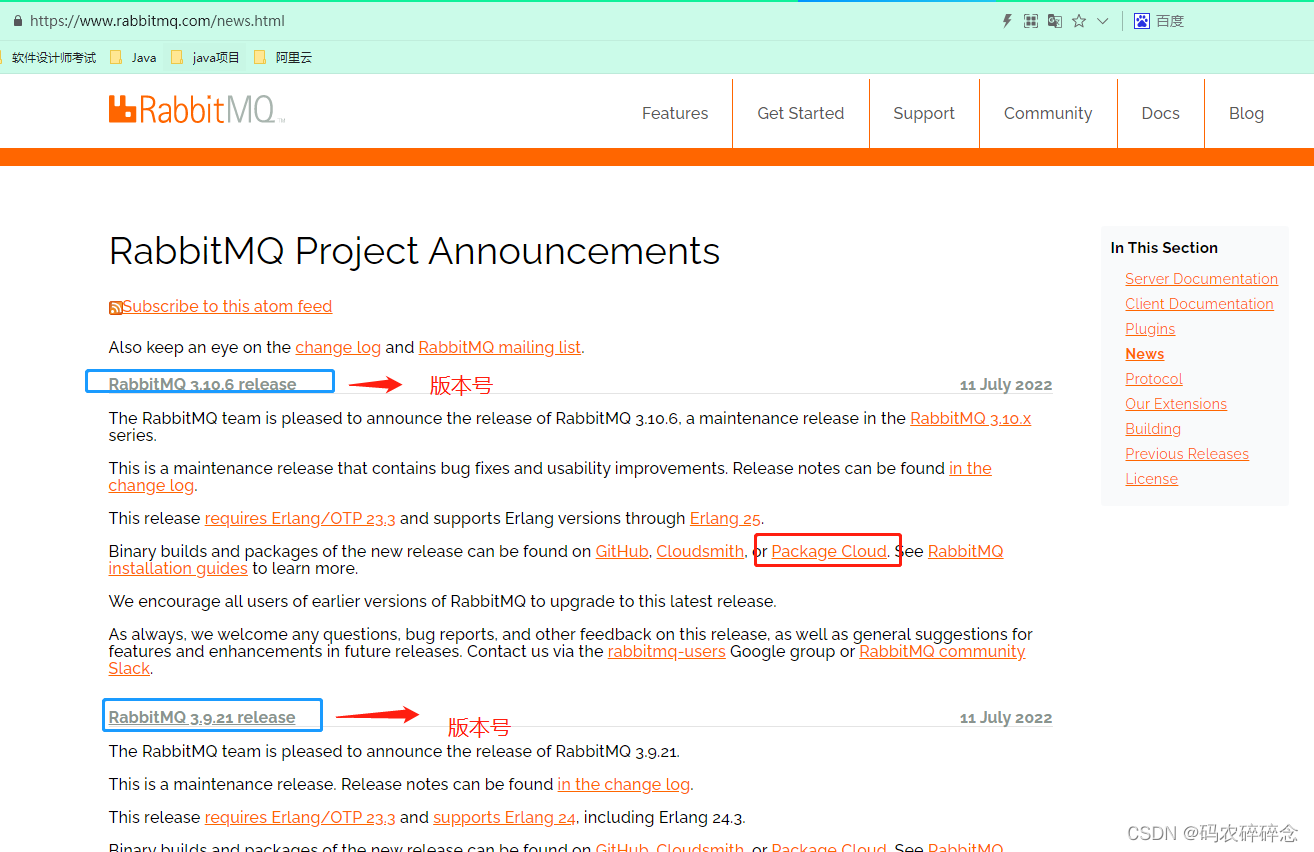Open the Blog nav item
The height and width of the screenshot is (852, 1314).
click(1246, 113)
